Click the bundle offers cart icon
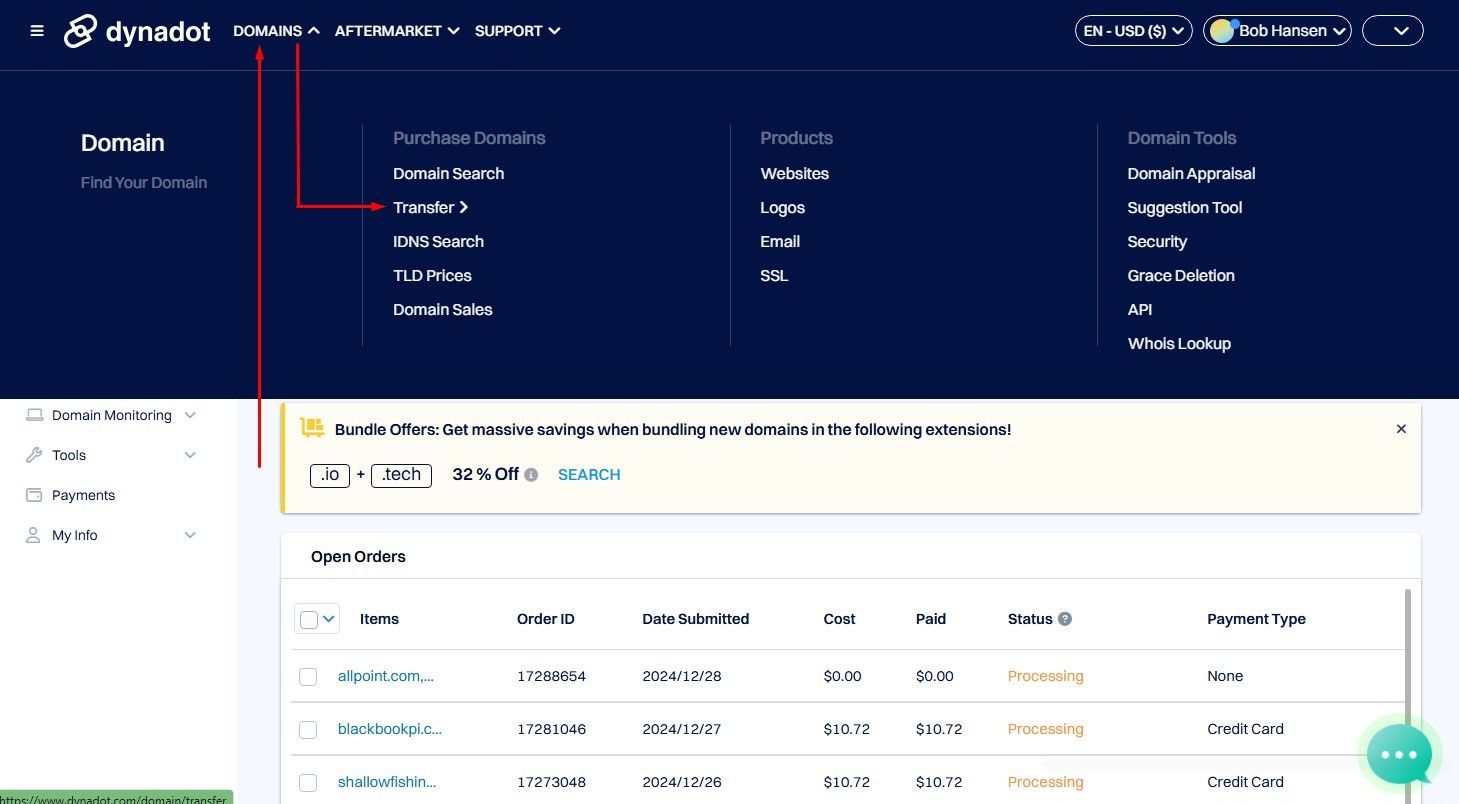Screen dimensions: 1459x804 [312, 428]
